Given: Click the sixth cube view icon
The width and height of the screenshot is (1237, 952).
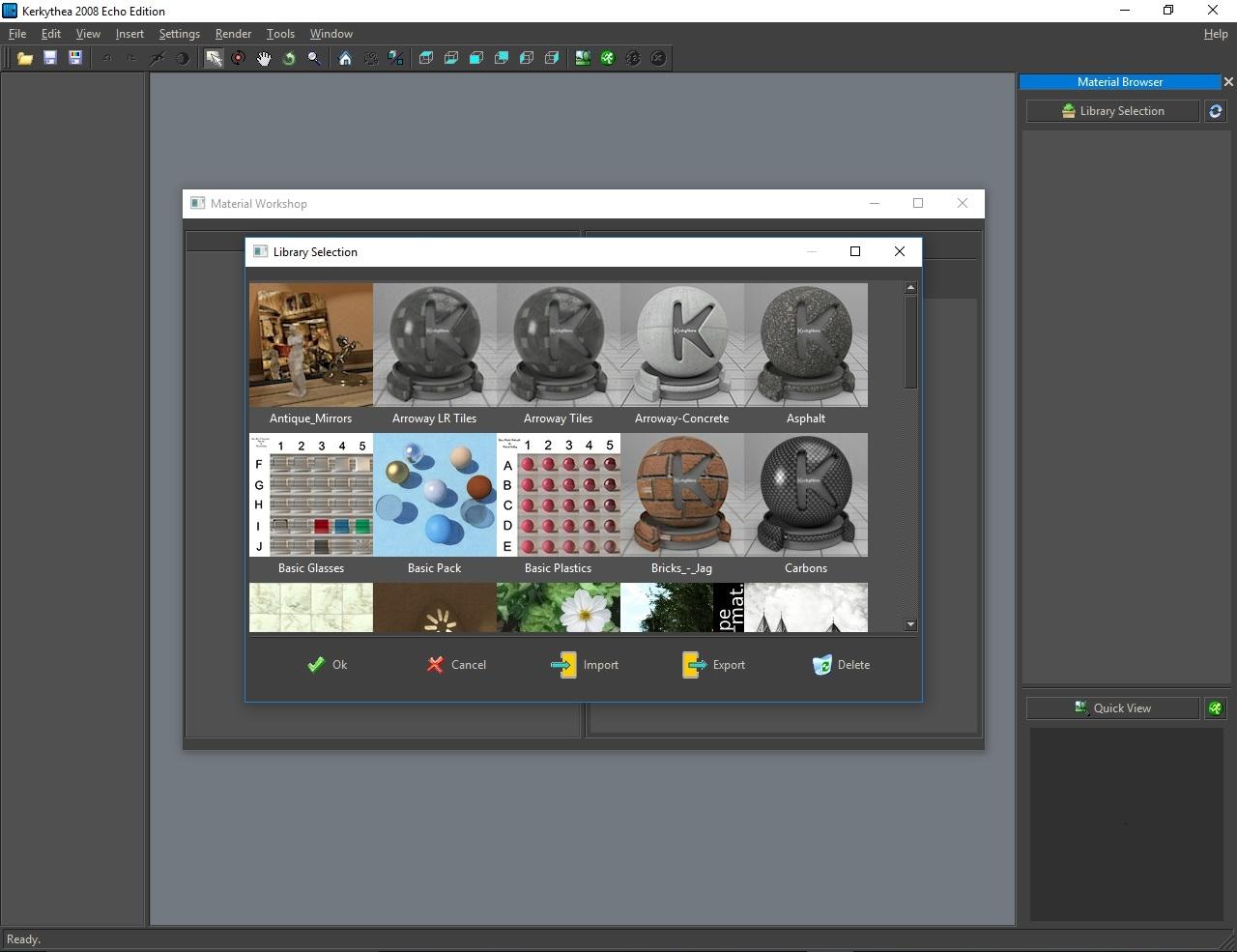Looking at the screenshot, I should click(552, 58).
